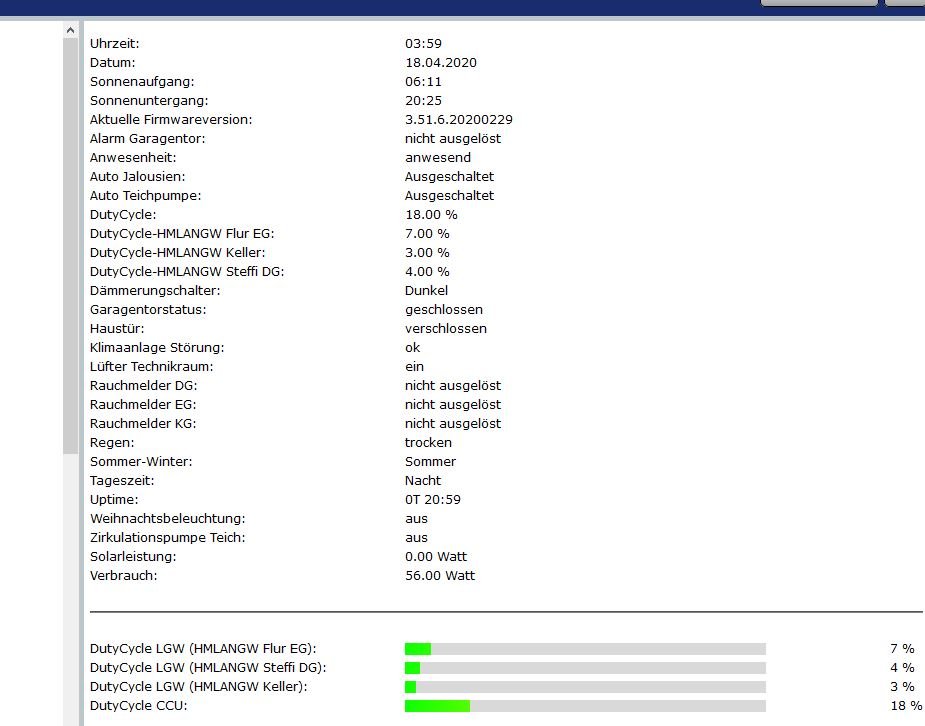Image resolution: width=925 pixels, height=726 pixels.
Task: Click the Auto Teichpumpe label
Action: (x=145, y=196)
